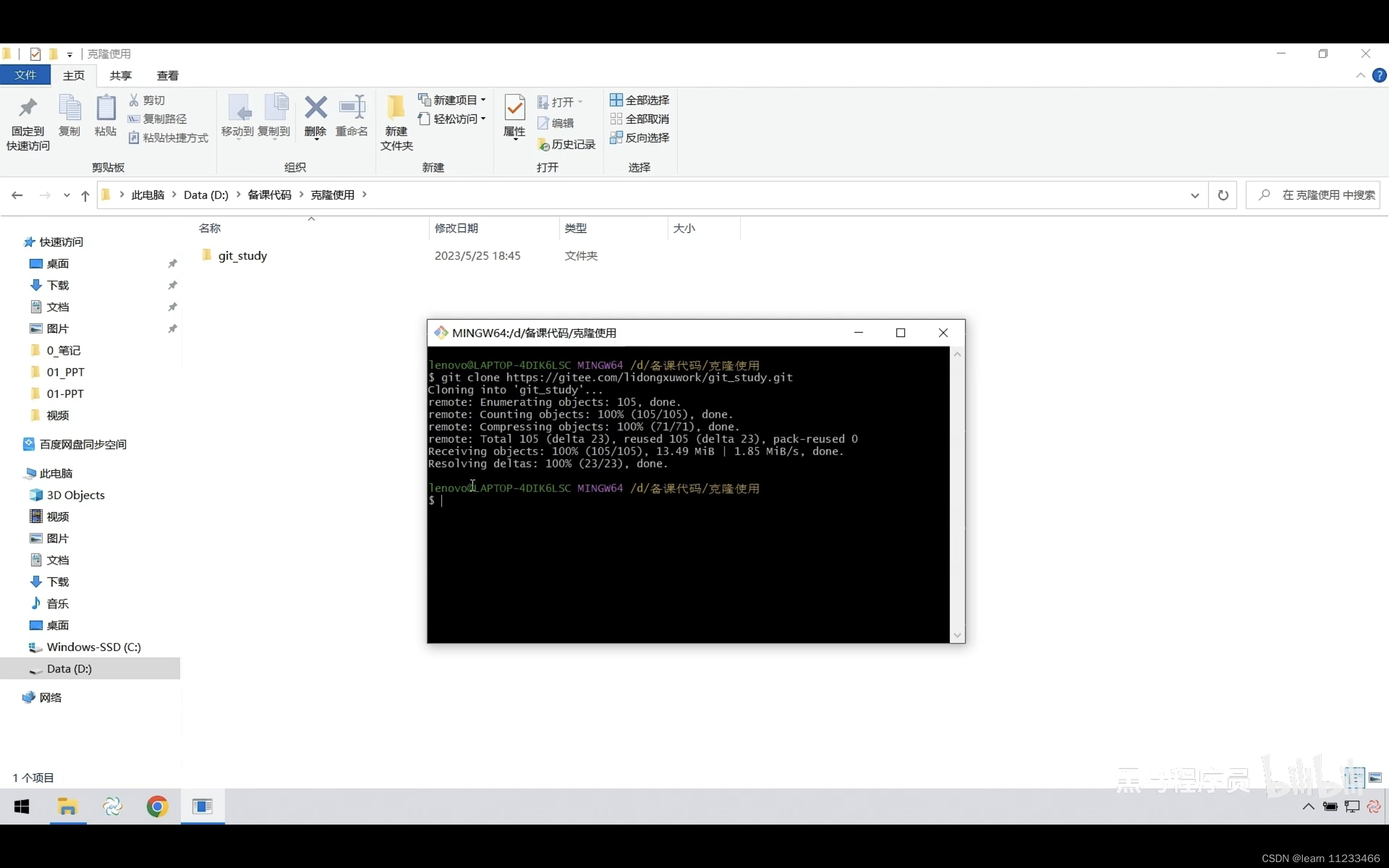Collapse the ribbon with the chevron
1389x868 pixels.
tap(1360, 75)
